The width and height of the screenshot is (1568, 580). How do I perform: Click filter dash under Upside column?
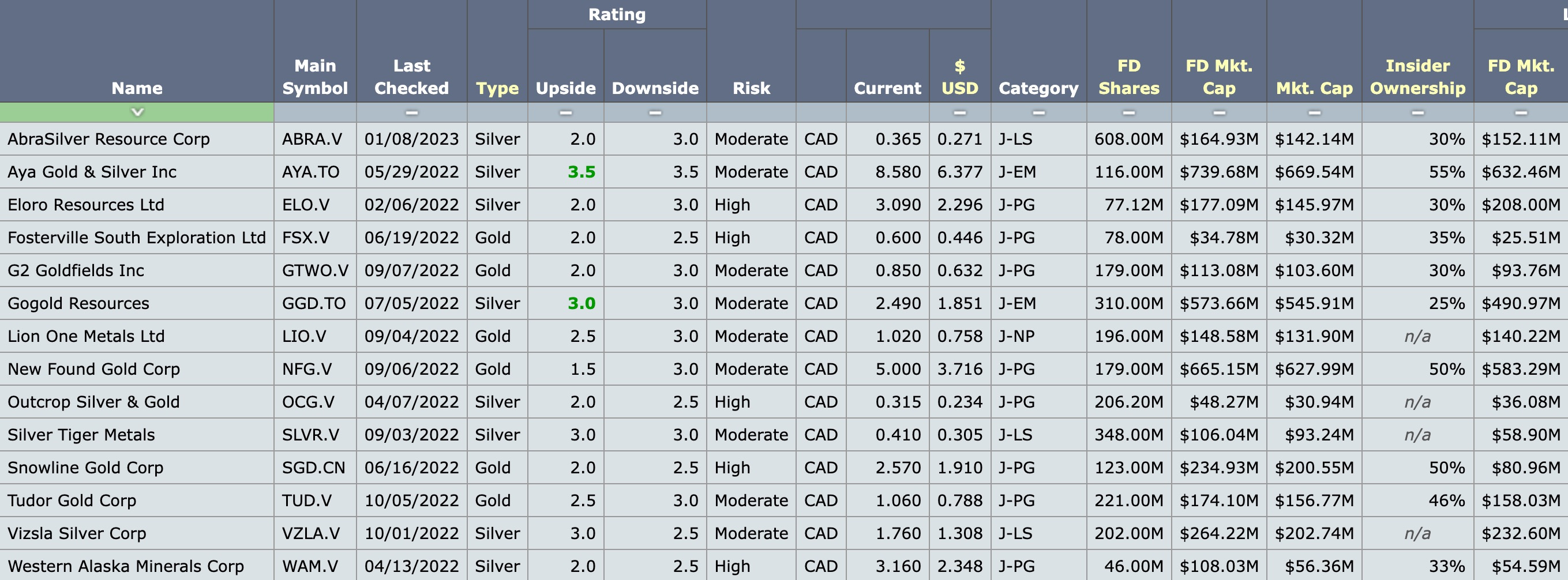pos(565,112)
